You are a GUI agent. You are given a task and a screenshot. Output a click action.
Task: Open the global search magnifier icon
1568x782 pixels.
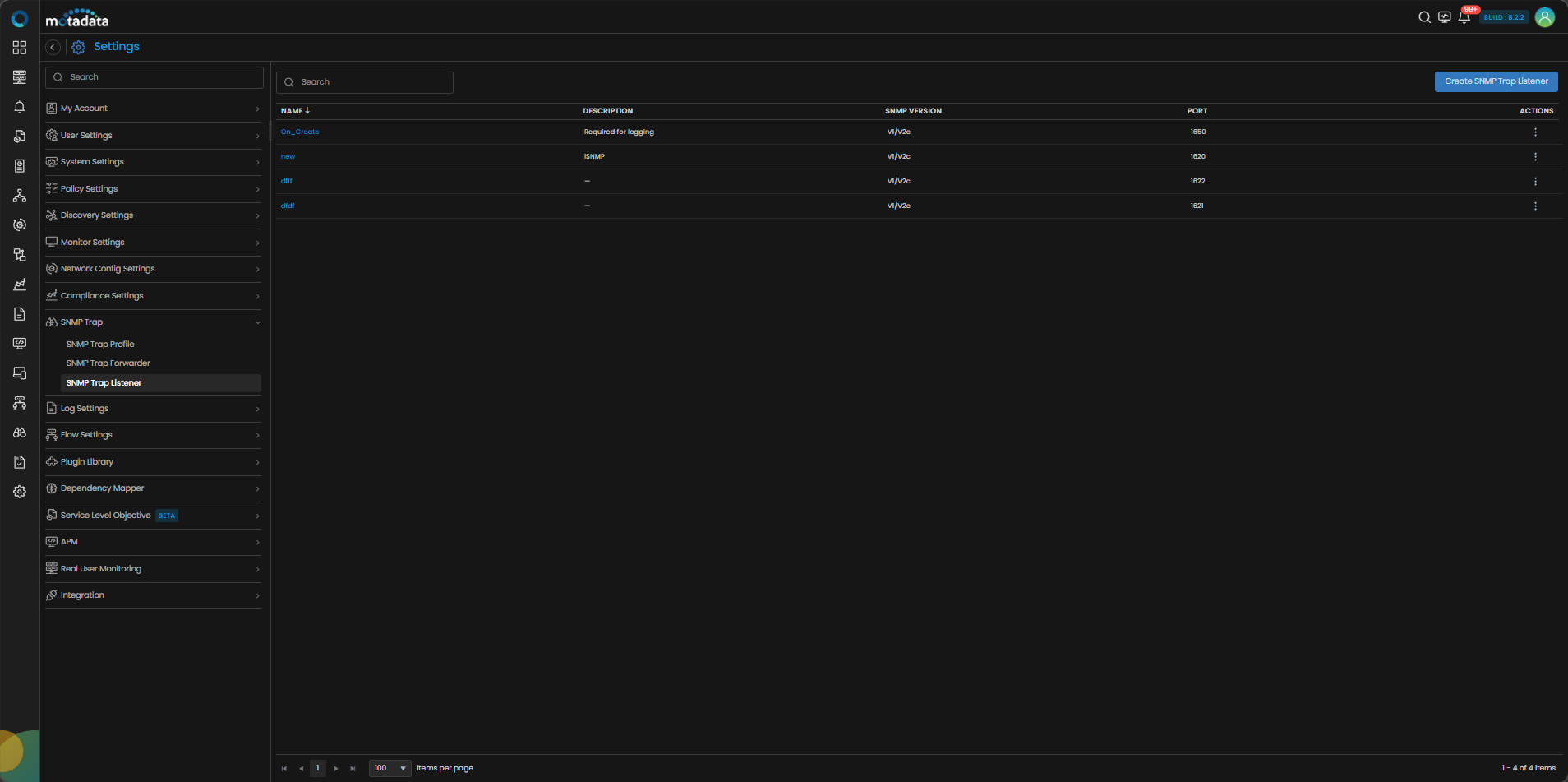point(1424,17)
